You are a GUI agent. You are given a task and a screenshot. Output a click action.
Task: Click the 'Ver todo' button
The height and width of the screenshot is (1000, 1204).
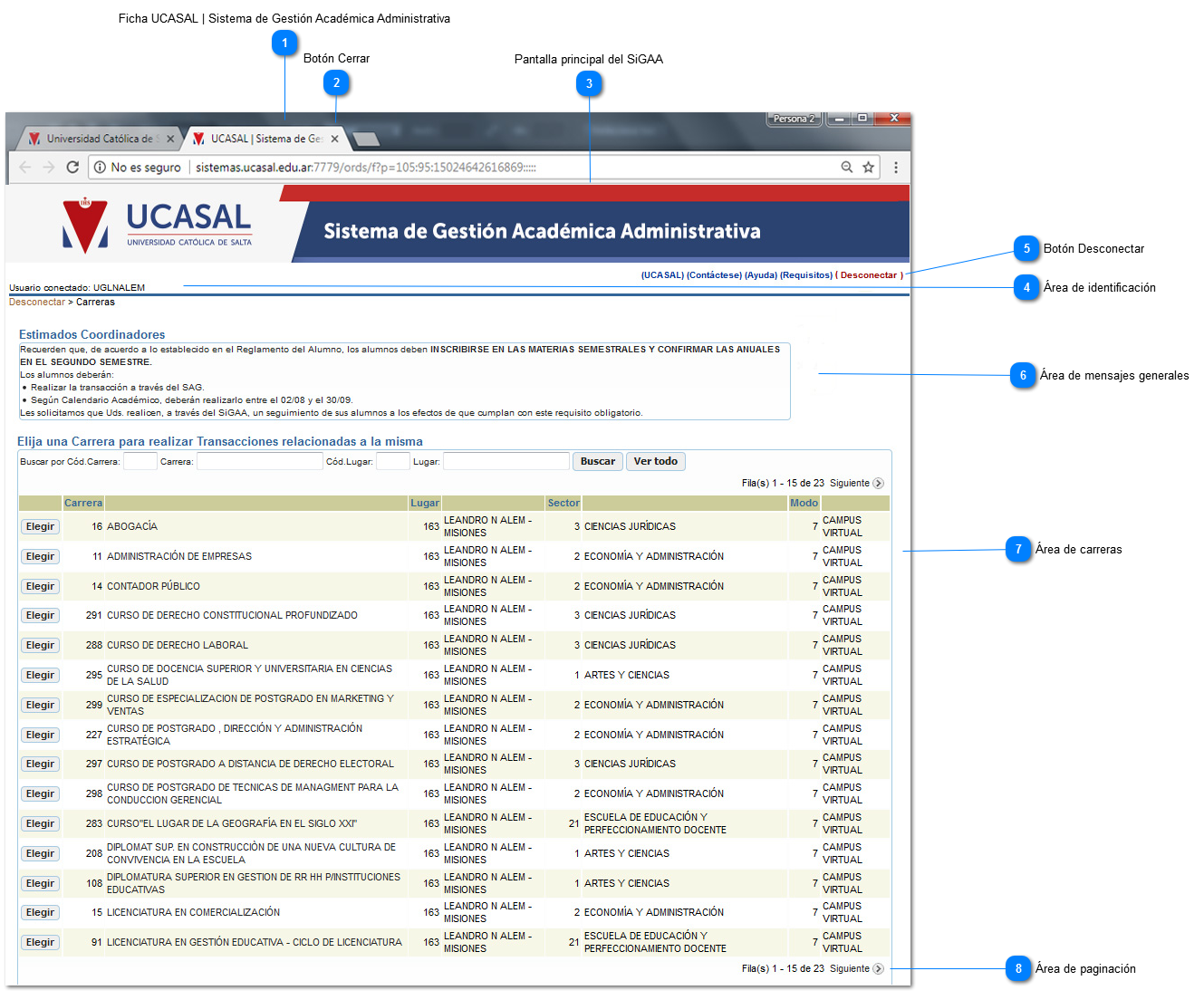(x=656, y=461)
